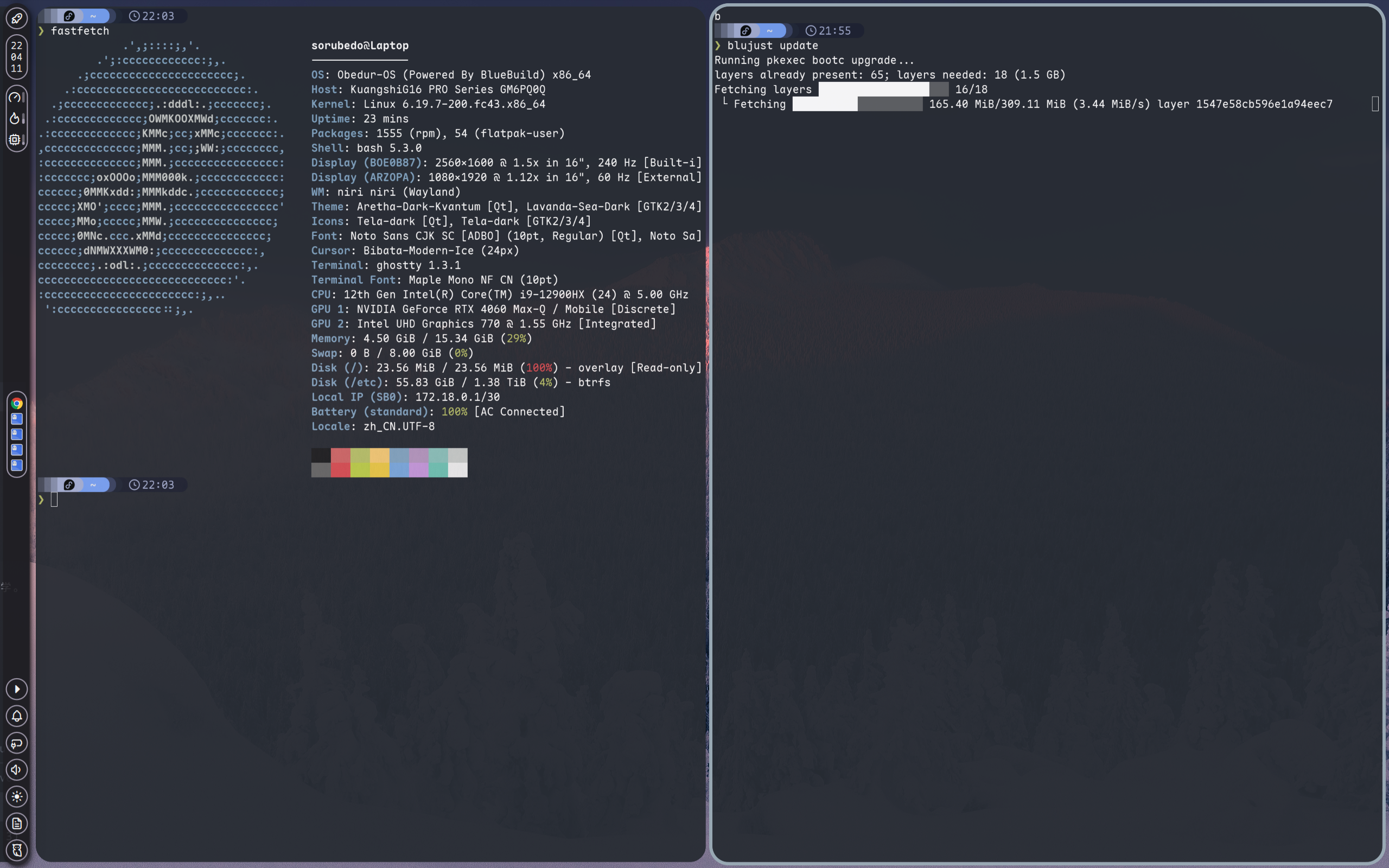Click the yellow-green palette color block
1389x868 pixels.
click(x=360, y=470)
